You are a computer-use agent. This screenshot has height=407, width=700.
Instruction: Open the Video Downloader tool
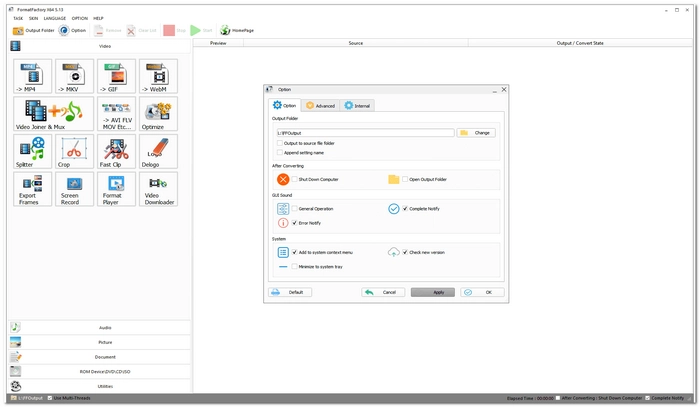coord(158,189)
